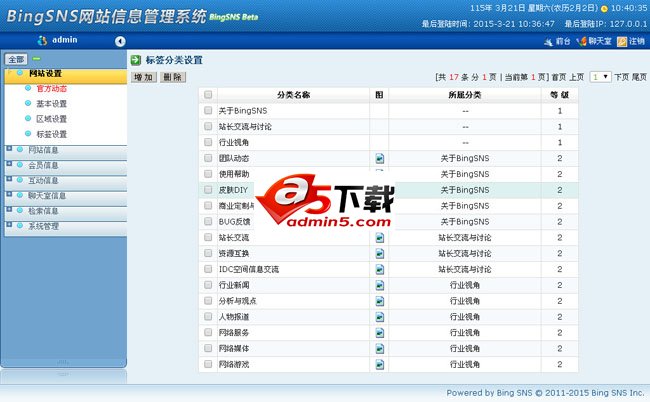
Task: Click the admin user avatar icon
Action: [42, 40]
